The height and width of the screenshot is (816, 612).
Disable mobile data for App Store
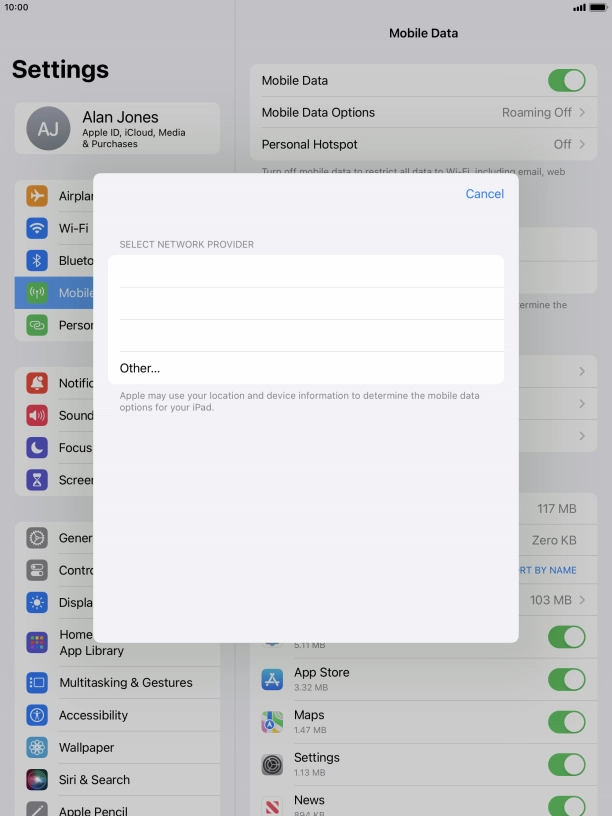(x=566, y=680)
